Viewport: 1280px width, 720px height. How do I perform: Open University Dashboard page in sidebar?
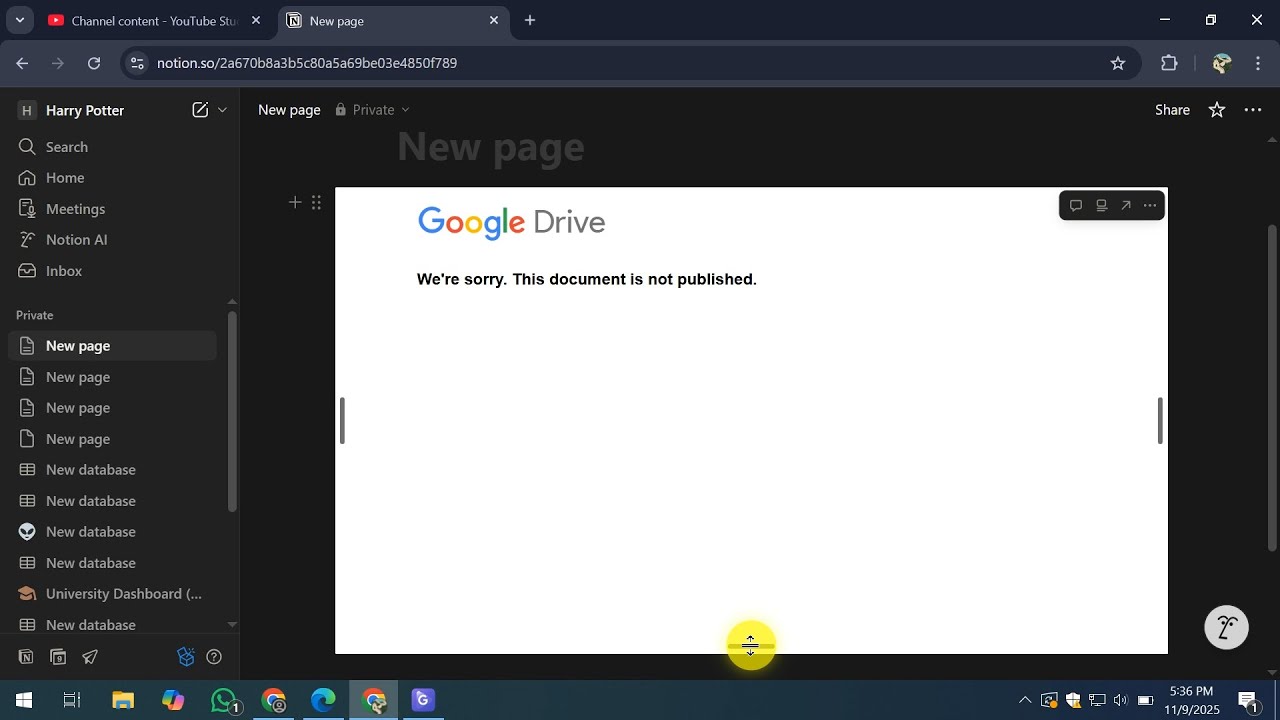click(112, 594)
